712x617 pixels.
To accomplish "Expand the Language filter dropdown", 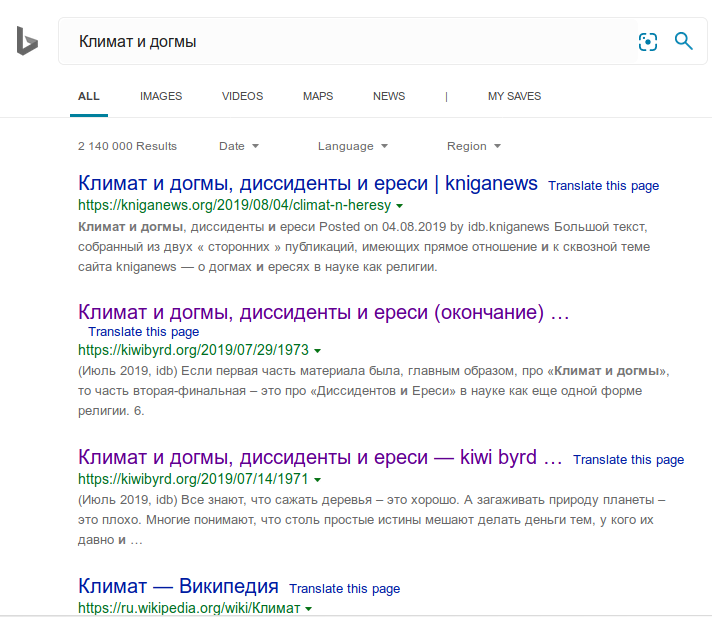I will tap(352, 146).
